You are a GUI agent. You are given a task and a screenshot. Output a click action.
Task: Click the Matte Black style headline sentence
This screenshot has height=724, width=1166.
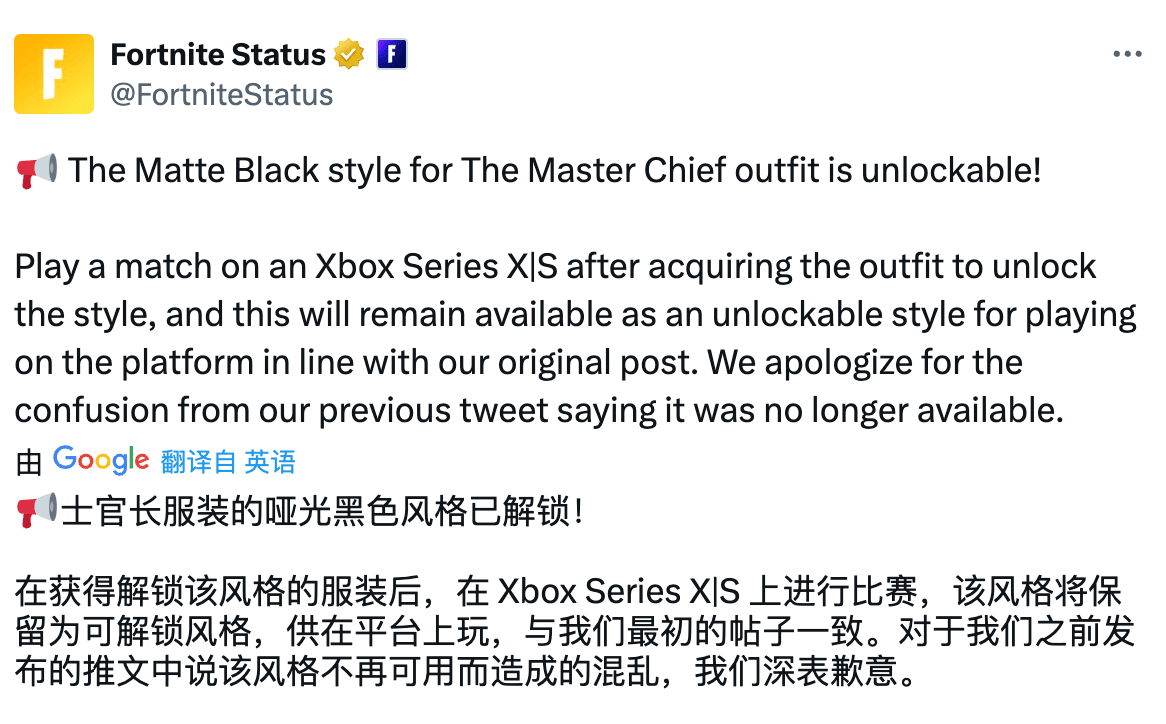pyautogui.click(x=554, y=171)
